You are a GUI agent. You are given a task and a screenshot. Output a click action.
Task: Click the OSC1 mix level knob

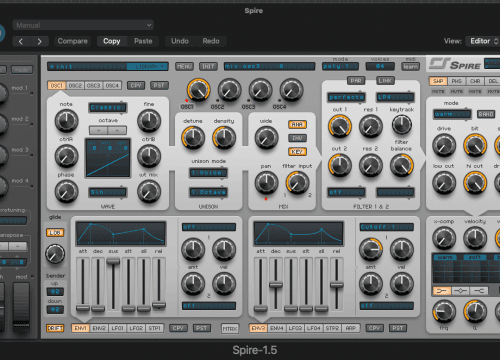click(x=198, y=90)
